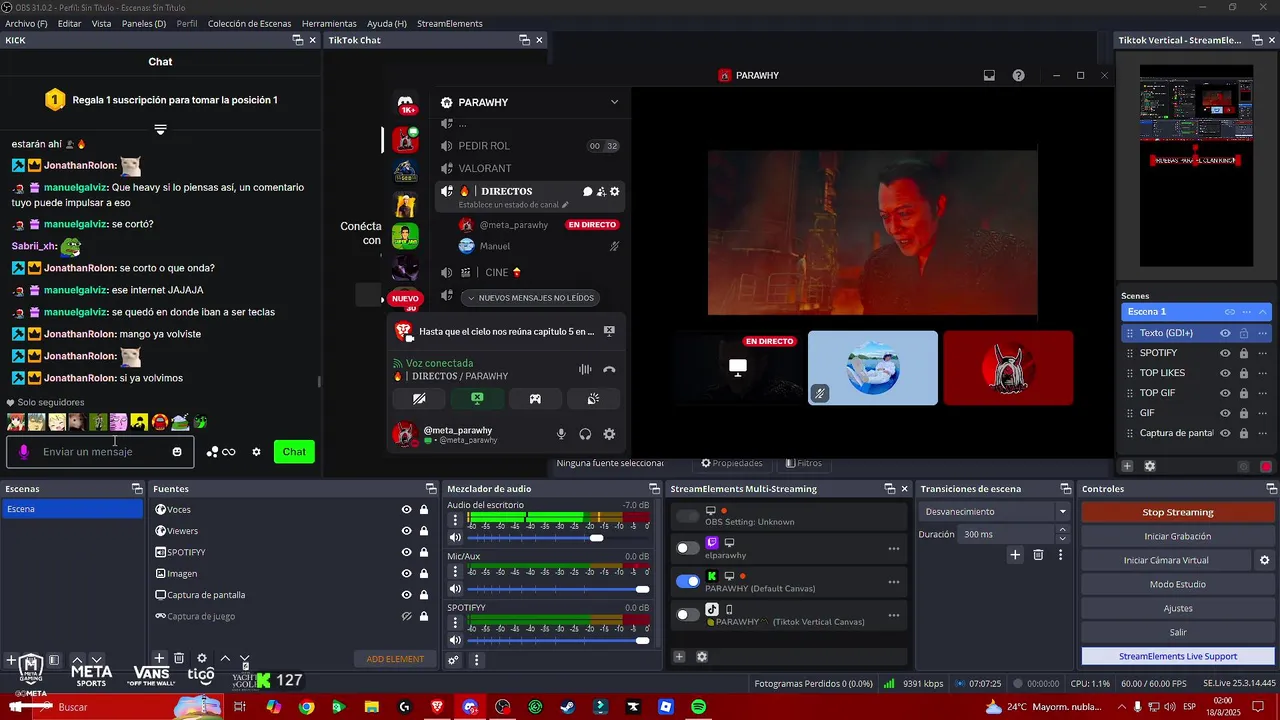Open Multi-Streaming settings gear
The image size is (1280, 720).
702,656
